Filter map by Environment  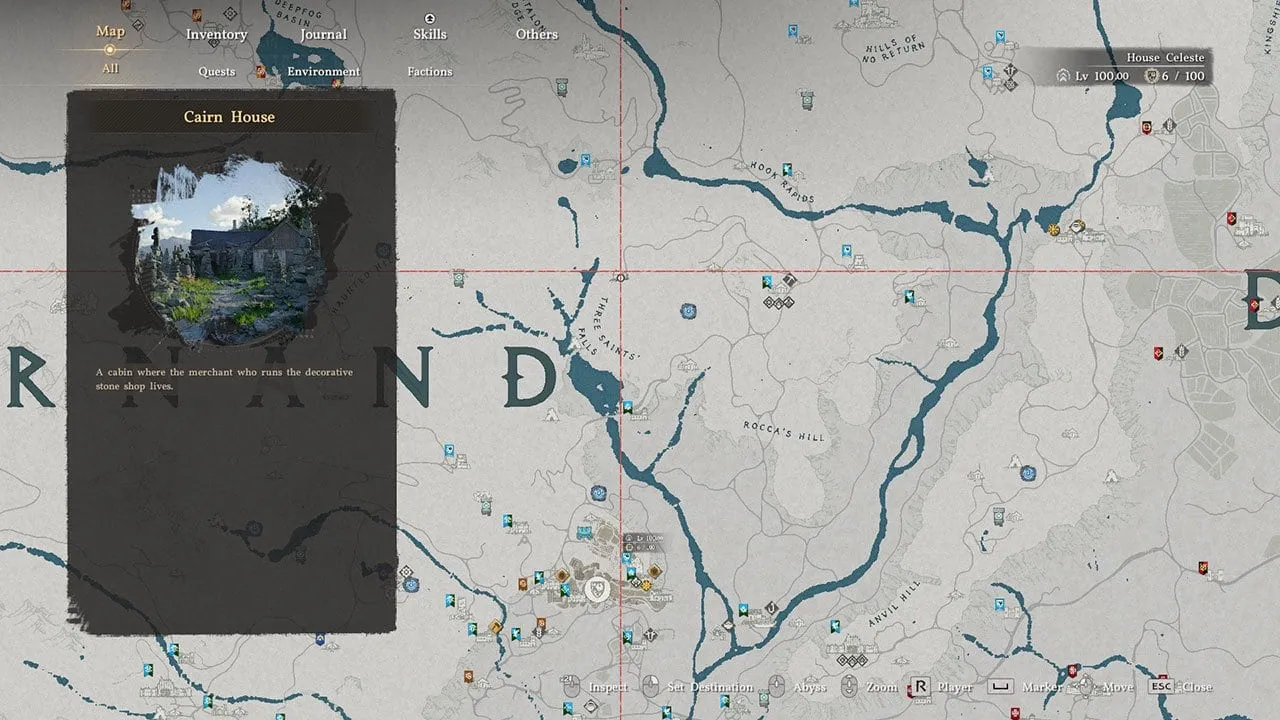323,71
